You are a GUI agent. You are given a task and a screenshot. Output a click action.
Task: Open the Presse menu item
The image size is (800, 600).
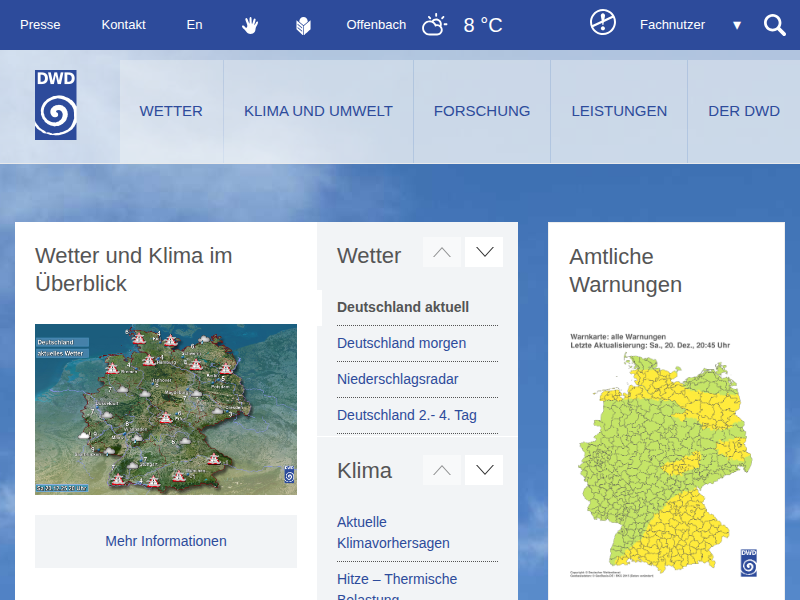[40, 25]
